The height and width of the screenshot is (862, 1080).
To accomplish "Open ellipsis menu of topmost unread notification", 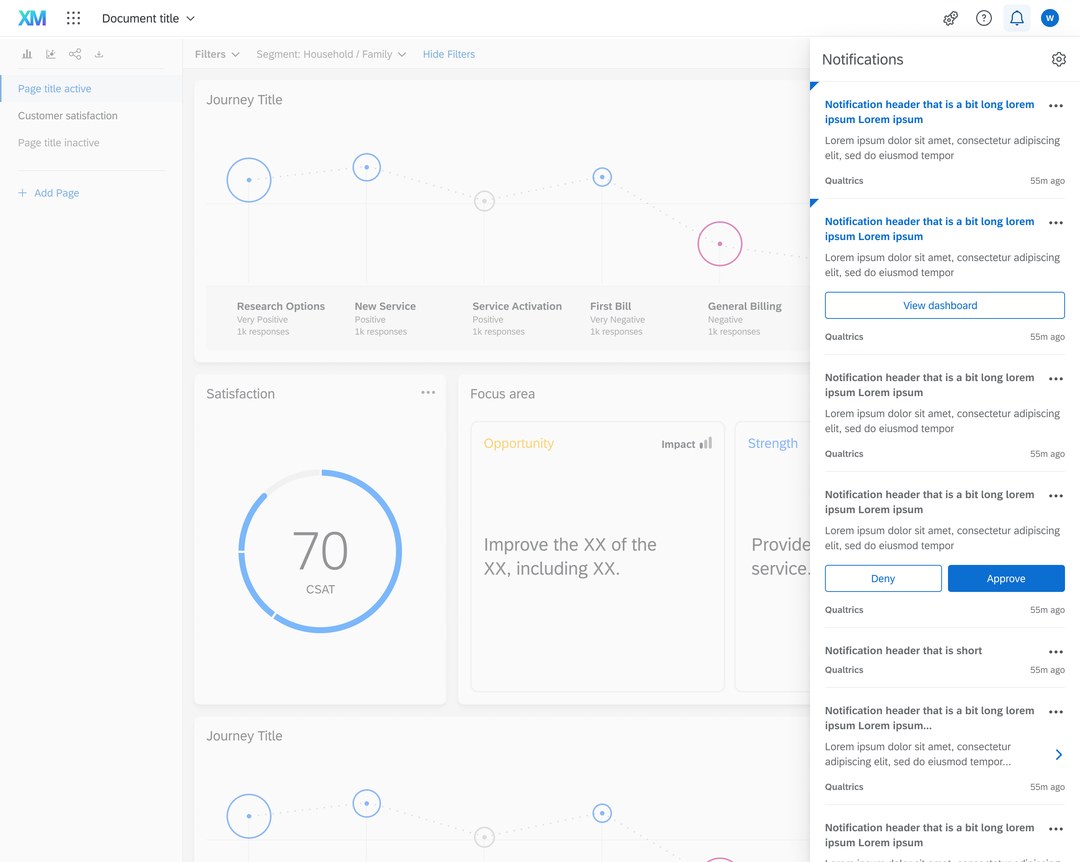I will pos(1056,105).
